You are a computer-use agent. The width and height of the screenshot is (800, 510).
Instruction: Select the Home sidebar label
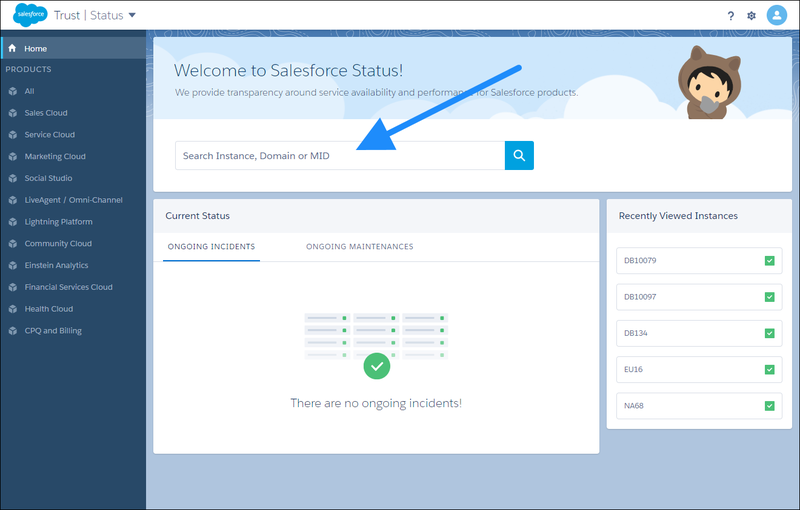tap(36, 48)
